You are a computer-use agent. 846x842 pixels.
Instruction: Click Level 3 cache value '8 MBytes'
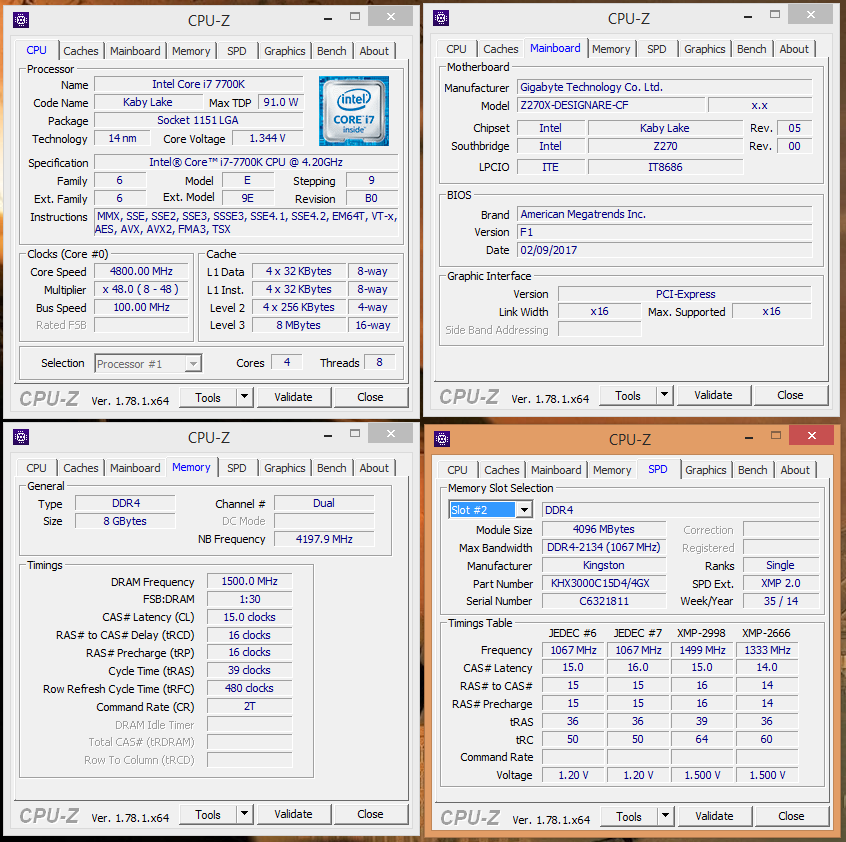[x=299, y=325]
